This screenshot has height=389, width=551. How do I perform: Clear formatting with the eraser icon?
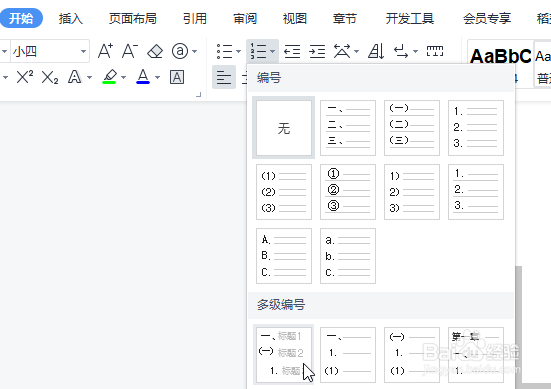(155, 51)
